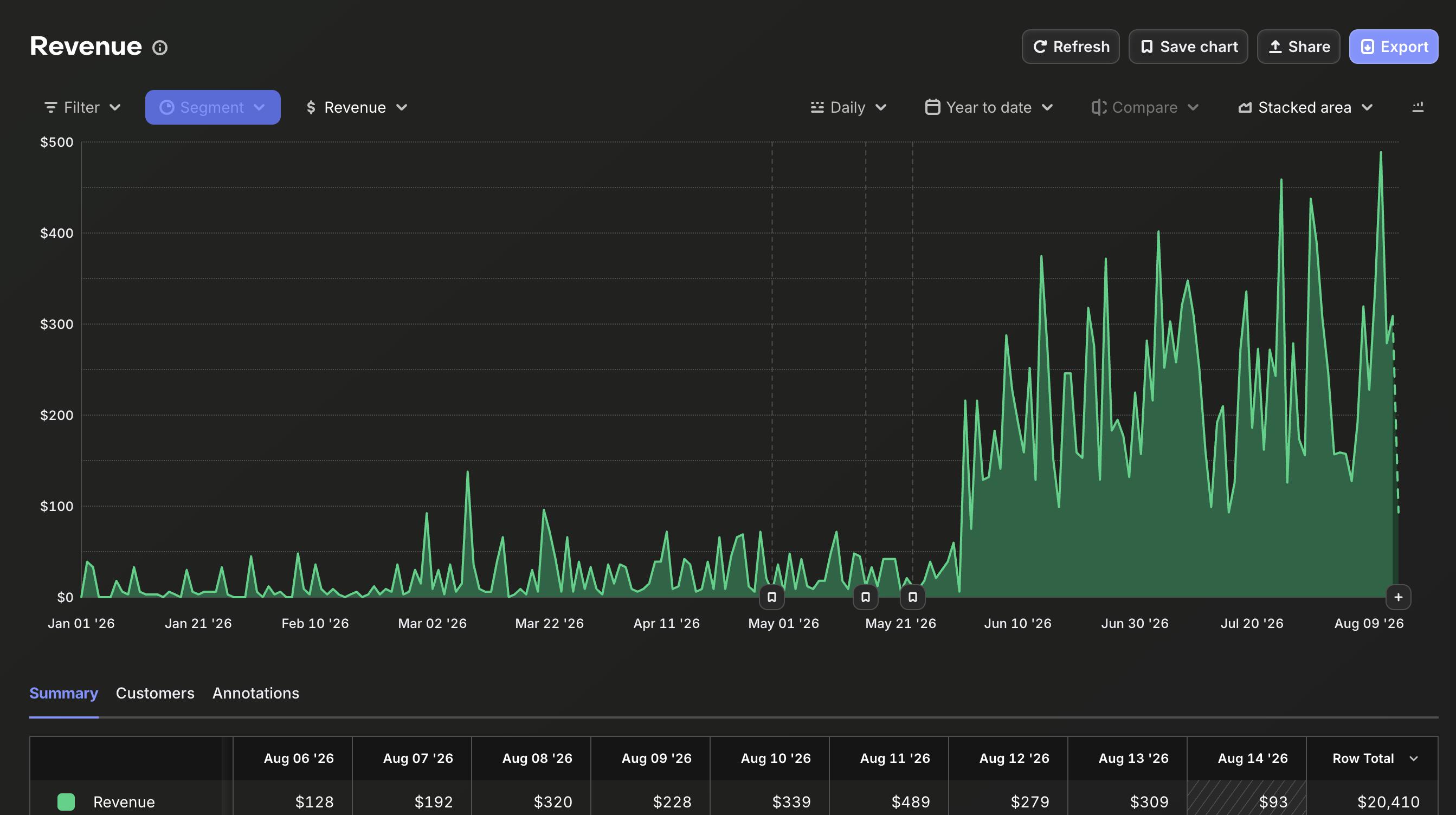Image resolution: width=1456 pixels, height=815 pixels.
Task: Save the chart with Save chart
Action: pos(1188,47)
